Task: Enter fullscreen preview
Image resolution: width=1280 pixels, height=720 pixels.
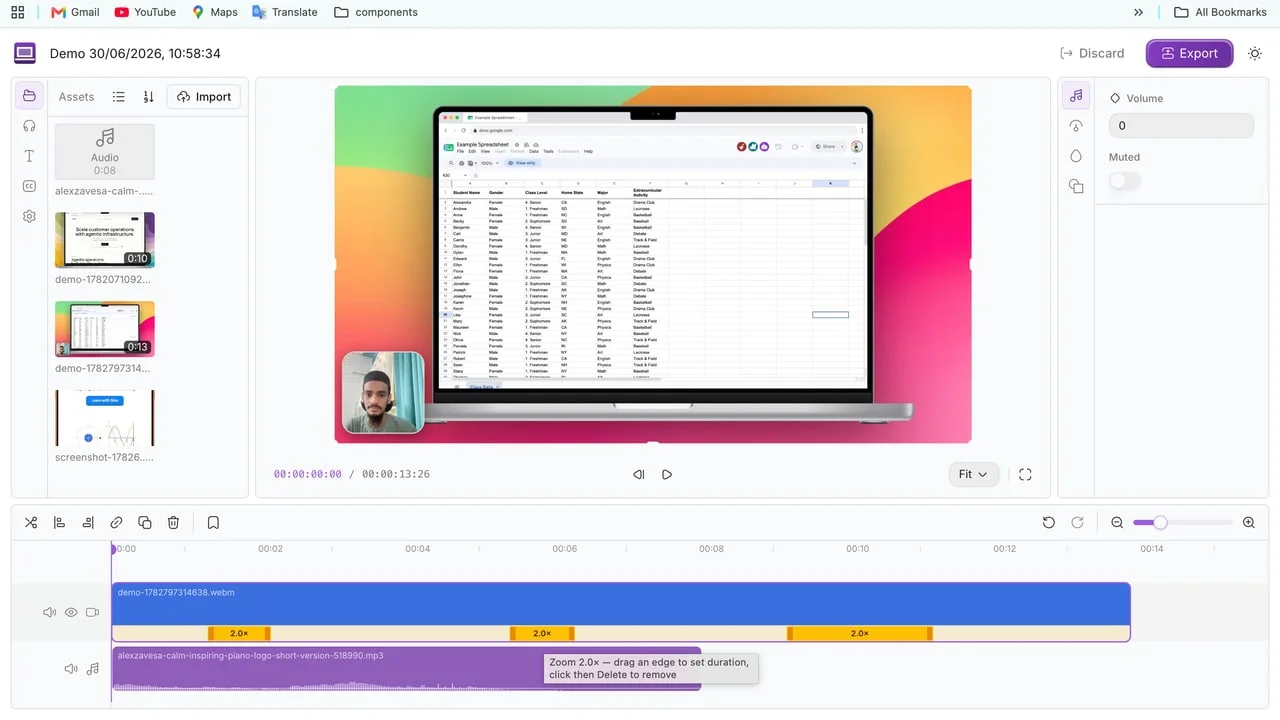Action: pyautogui.click(x=1025, y=474)
